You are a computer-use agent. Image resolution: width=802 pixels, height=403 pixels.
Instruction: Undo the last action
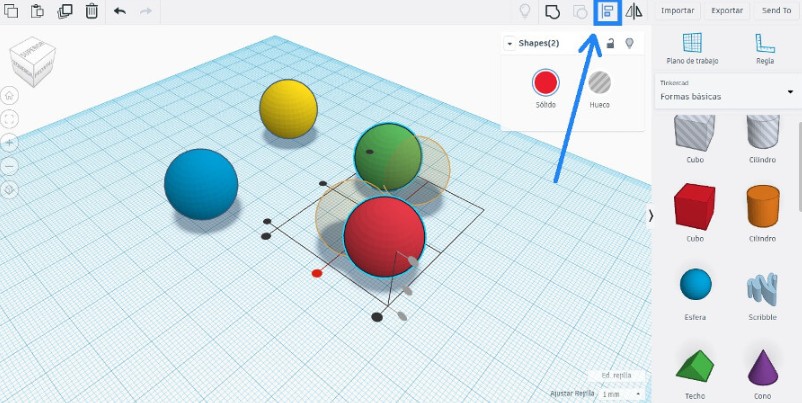[120, 11]
